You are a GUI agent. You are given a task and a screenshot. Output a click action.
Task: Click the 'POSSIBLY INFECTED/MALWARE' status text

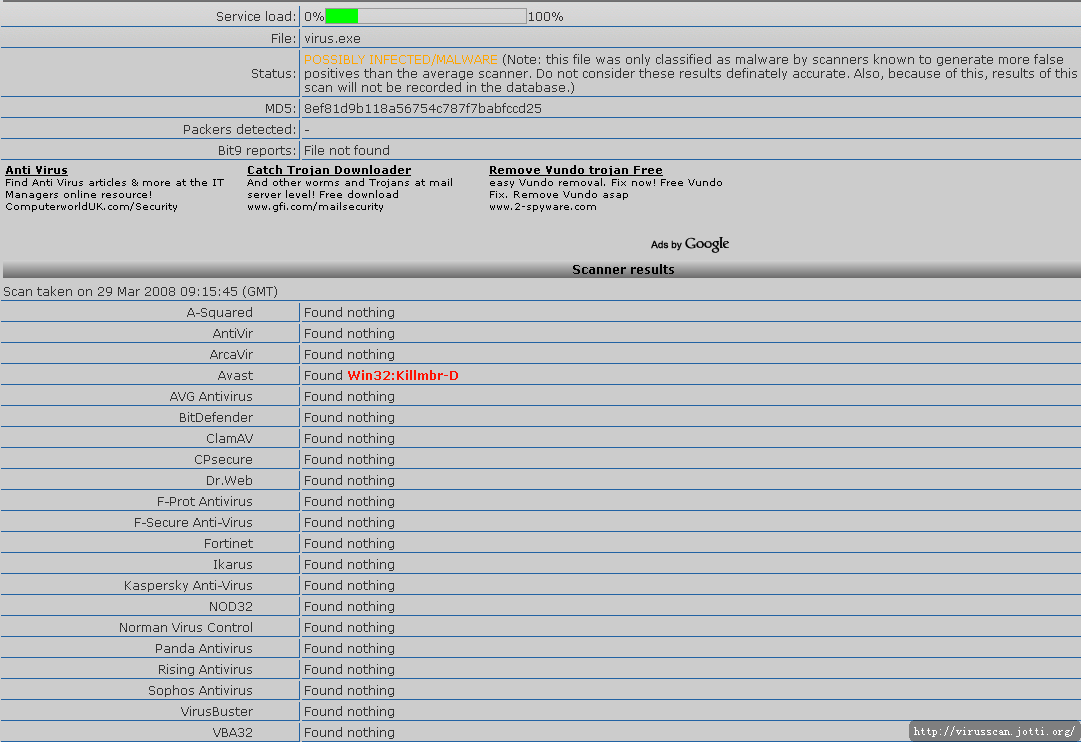point(400,60)
